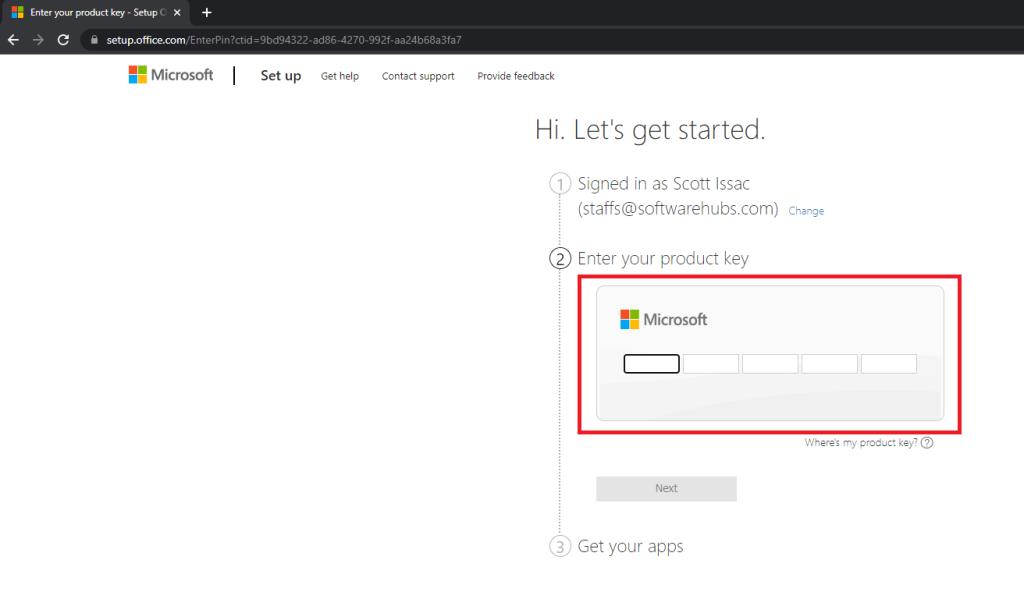Click 'Get your apps' step text
Viewport: 1024px width, 613px height.
[x=630, y=546]
